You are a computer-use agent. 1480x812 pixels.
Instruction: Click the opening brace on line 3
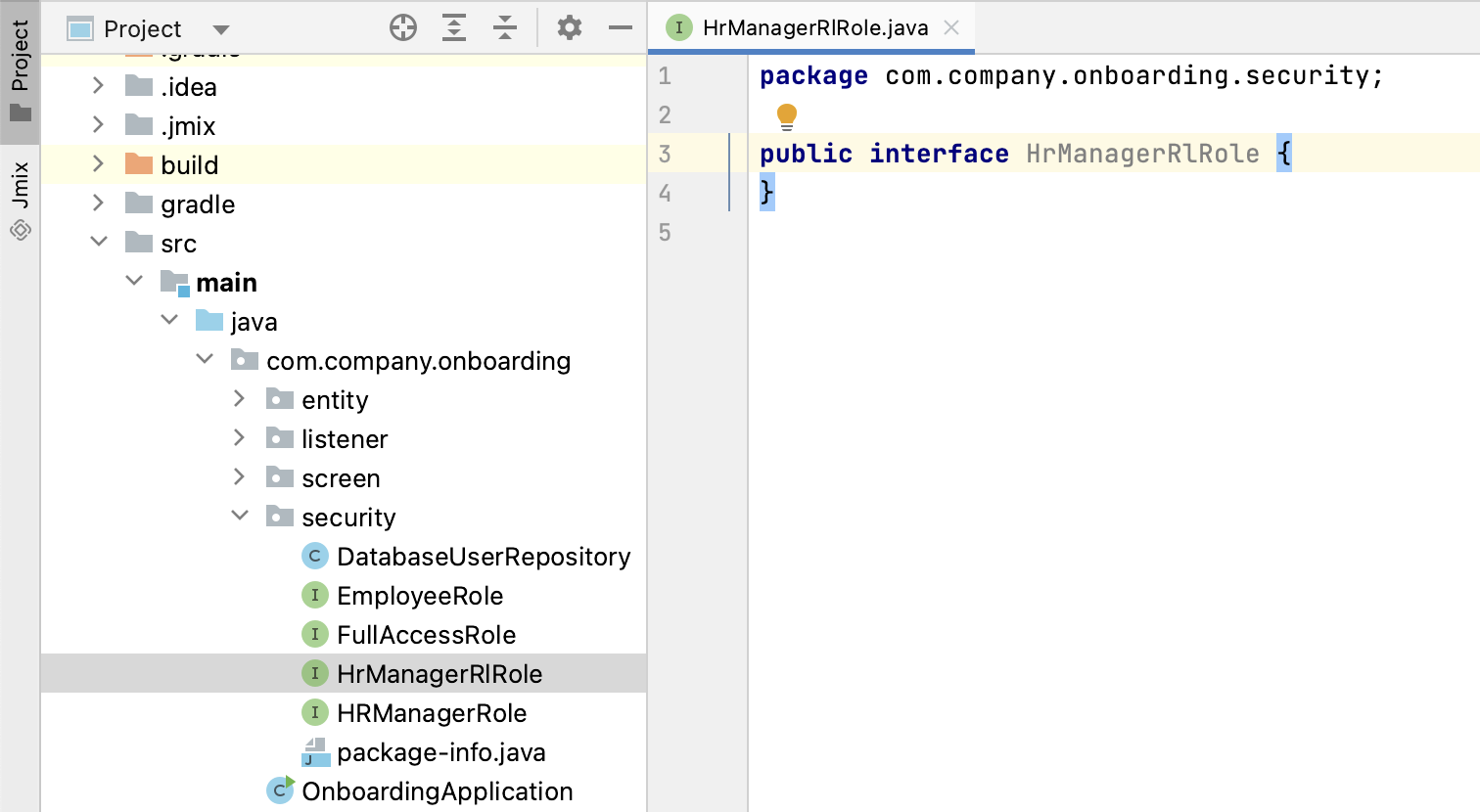pyautogui.click(x=1284, y=154)
